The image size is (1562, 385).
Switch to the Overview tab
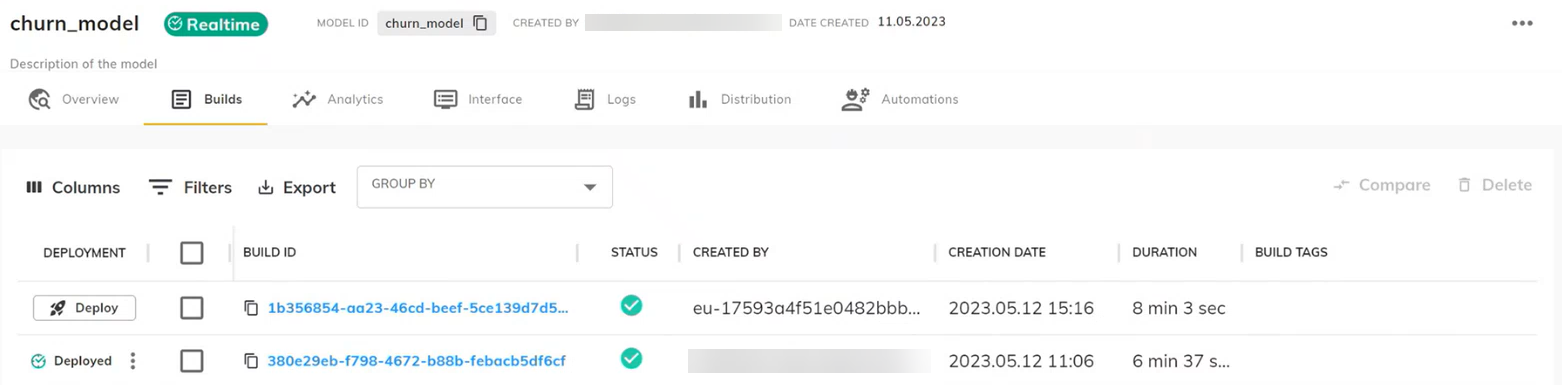pos(74,99)
